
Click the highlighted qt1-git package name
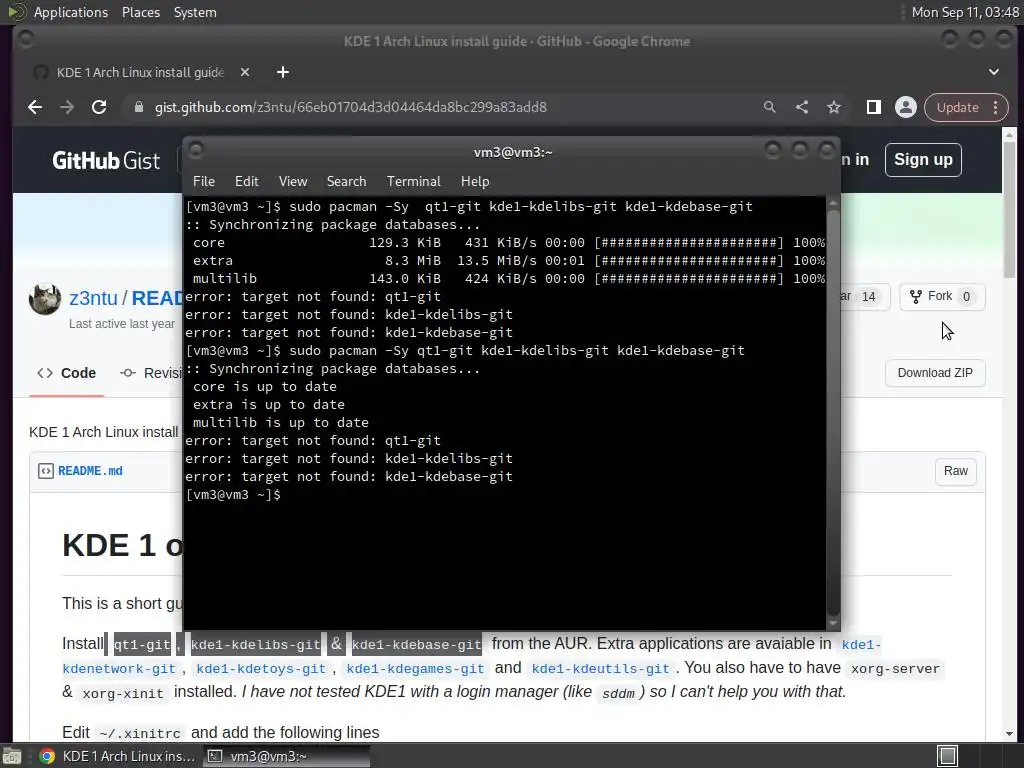(x=142, y=645)
